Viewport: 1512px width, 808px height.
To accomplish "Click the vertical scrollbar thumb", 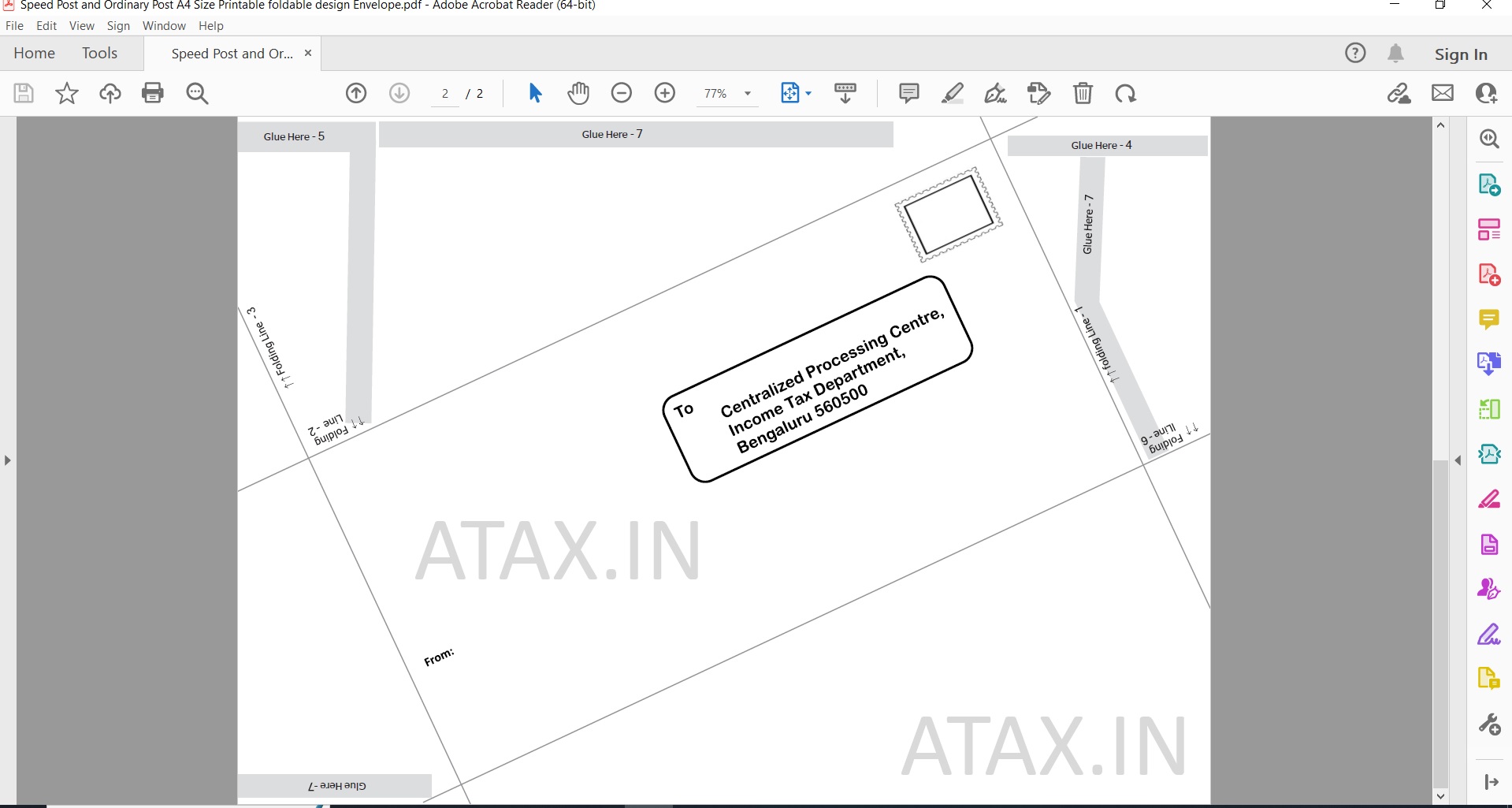I will tap(1440, 624).
